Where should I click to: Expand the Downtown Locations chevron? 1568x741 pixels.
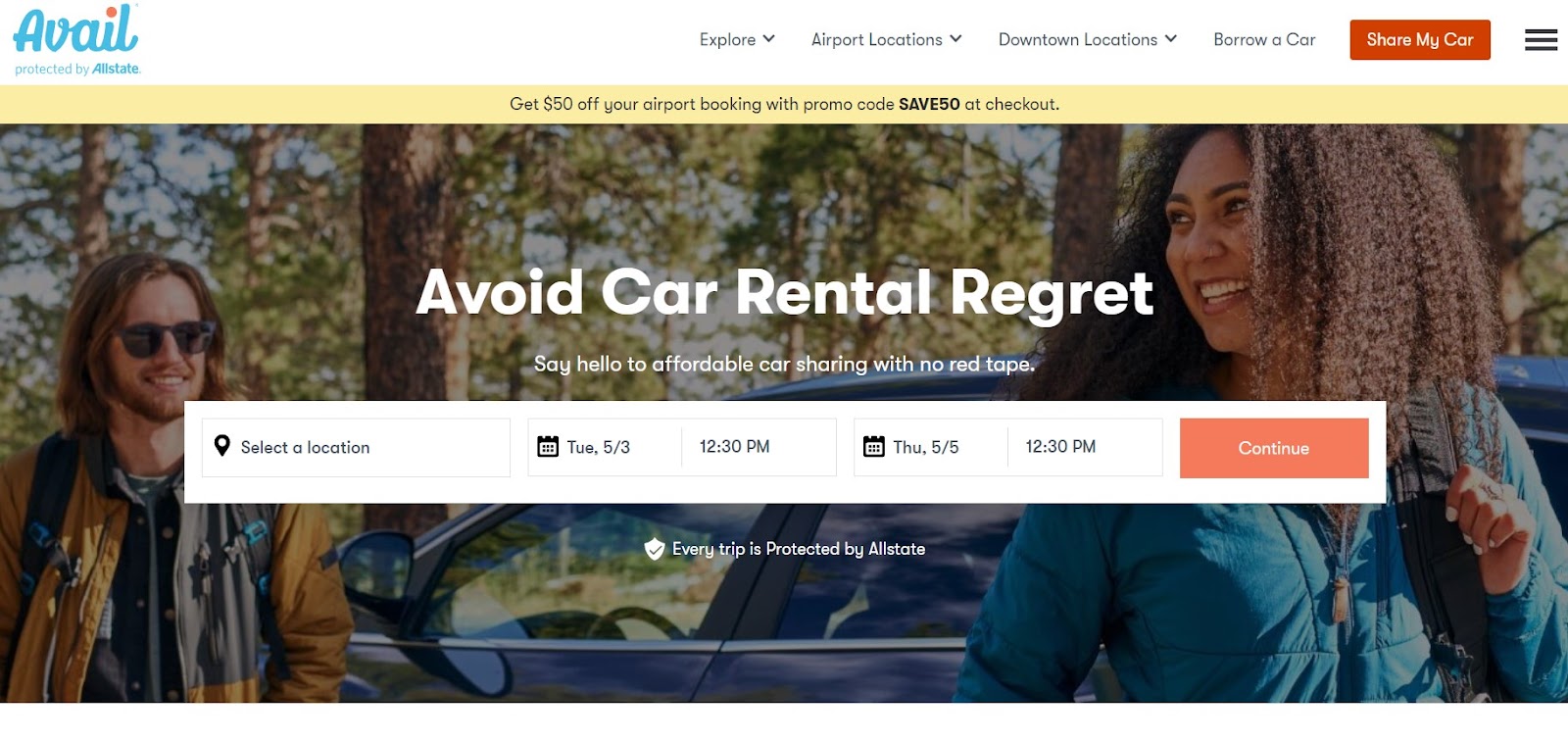click(1170, 39)
